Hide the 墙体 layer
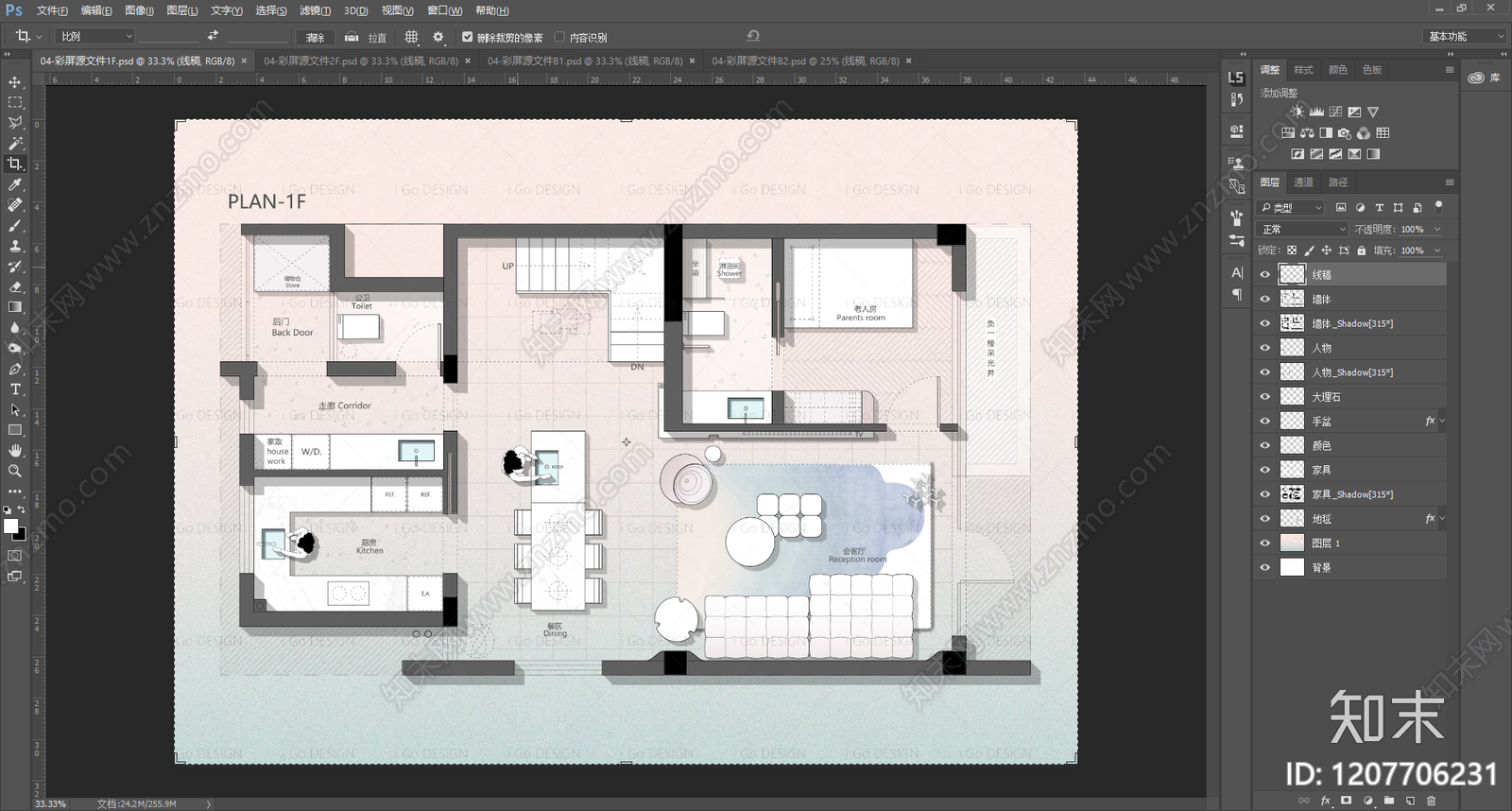The image size is (1512, 811). coord(1264,299)
